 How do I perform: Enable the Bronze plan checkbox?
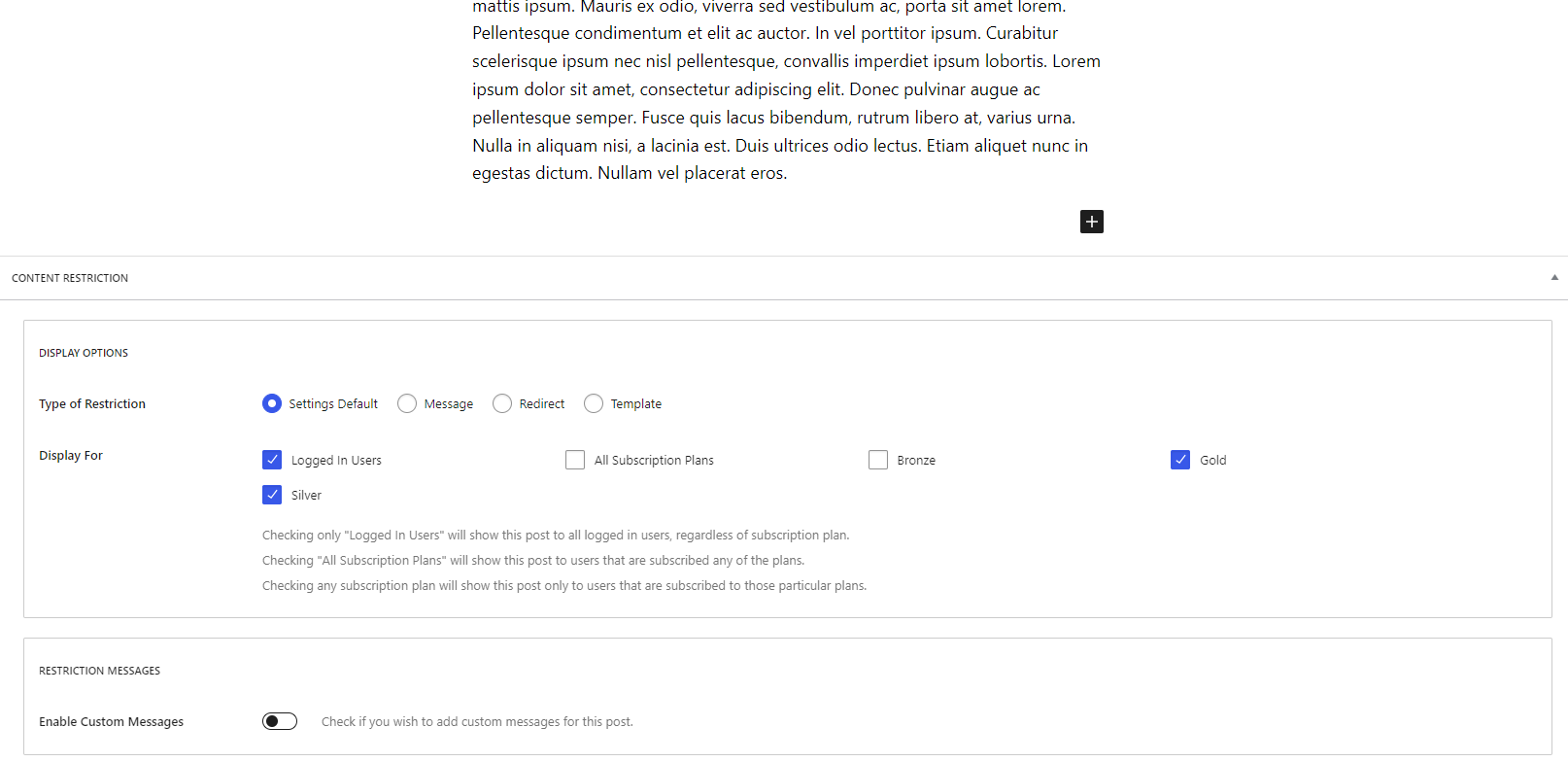pos(878,460)
